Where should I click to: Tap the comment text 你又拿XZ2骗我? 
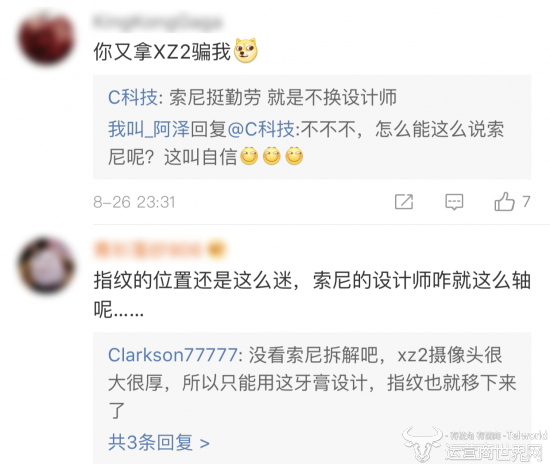[162, 52]
